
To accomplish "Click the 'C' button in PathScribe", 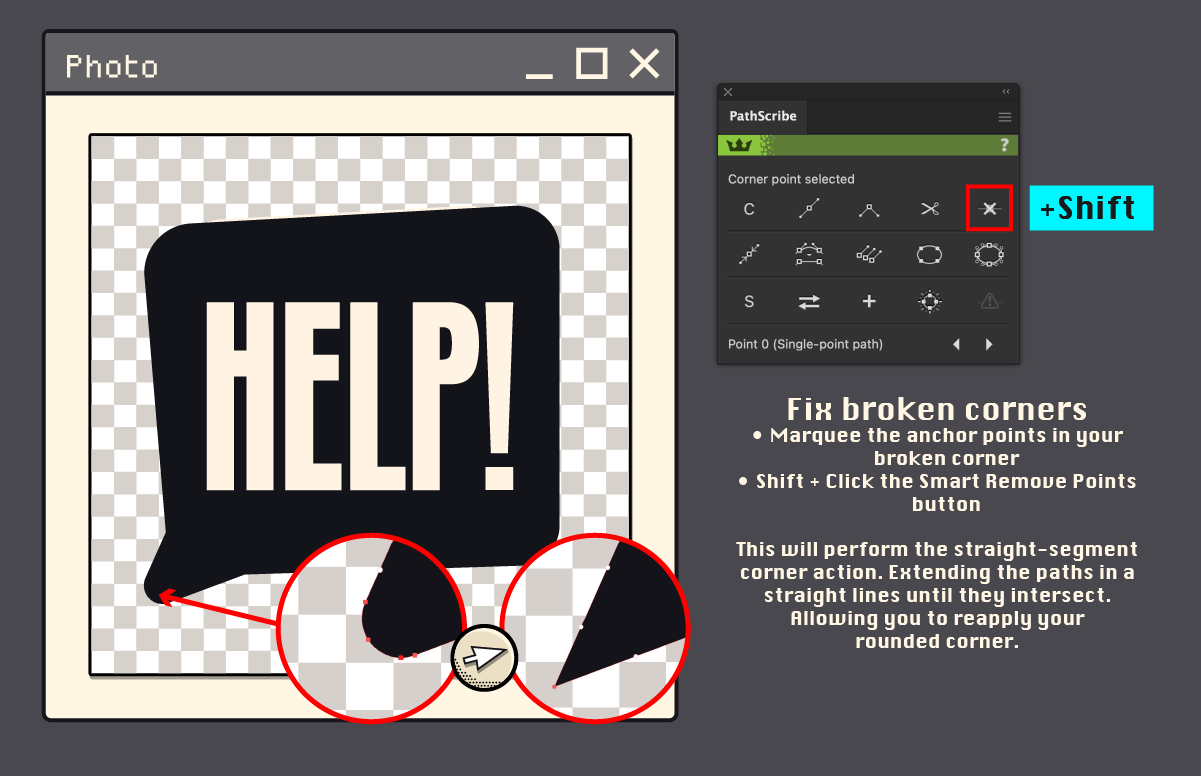I will click(x=749, y=209).
